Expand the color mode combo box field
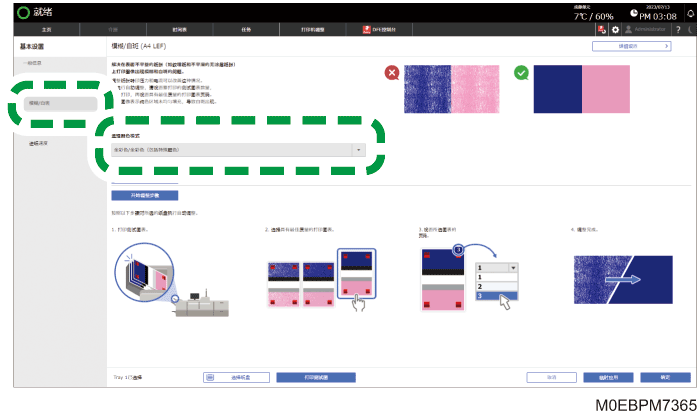Screen dimensions: 700x416 pyautogui.click(x=238, y=150)
